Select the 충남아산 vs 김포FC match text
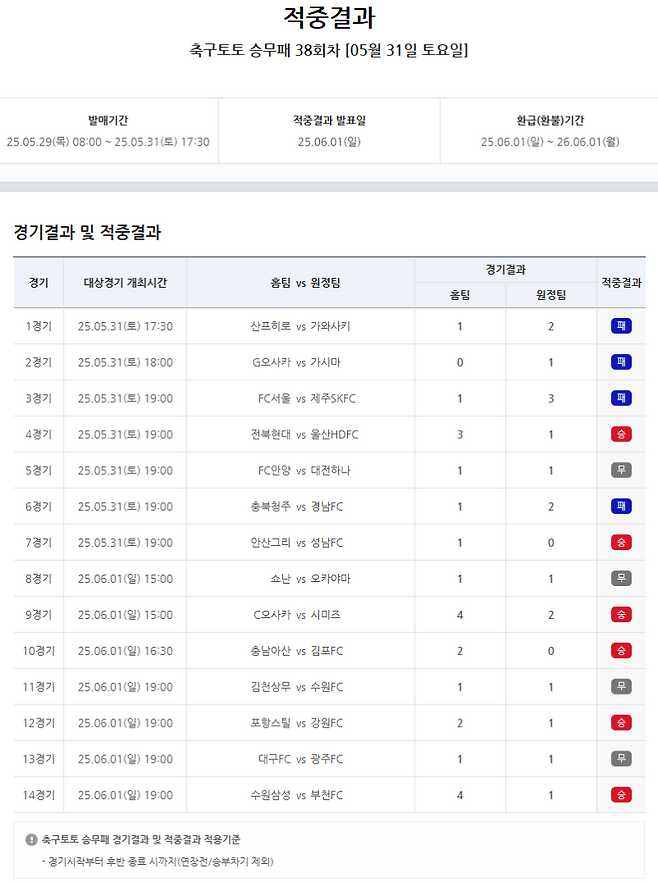The width and height of the screenshot is (658, 882). 296,651
